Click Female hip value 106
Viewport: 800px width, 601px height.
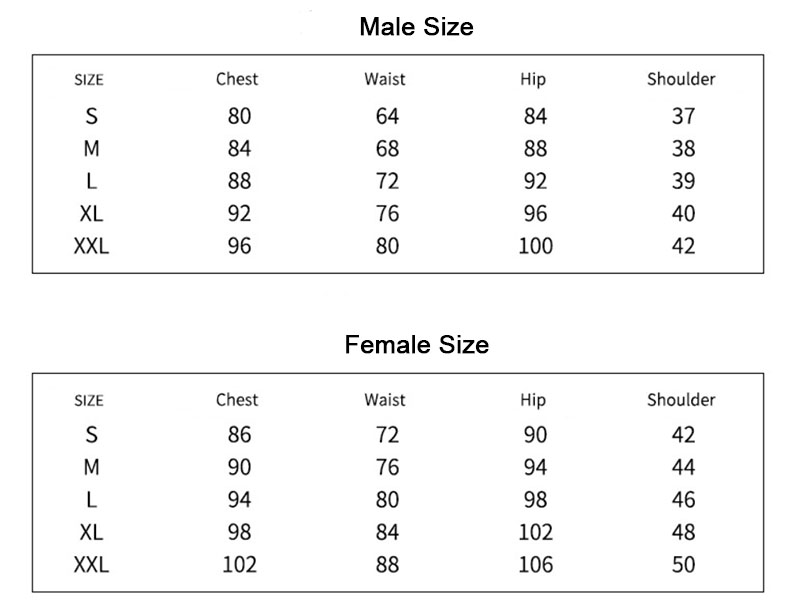(536, 565)
